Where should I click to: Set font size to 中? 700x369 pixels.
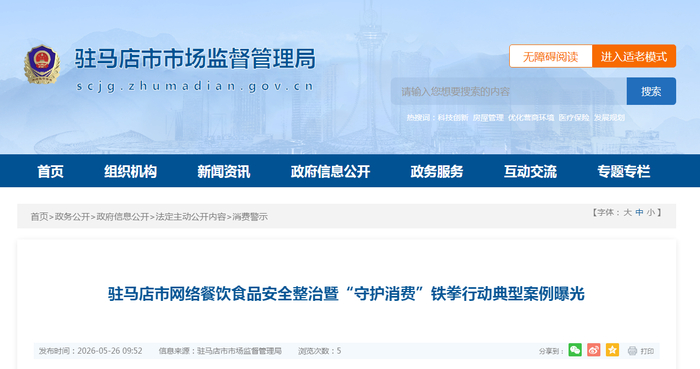point(639,212)
